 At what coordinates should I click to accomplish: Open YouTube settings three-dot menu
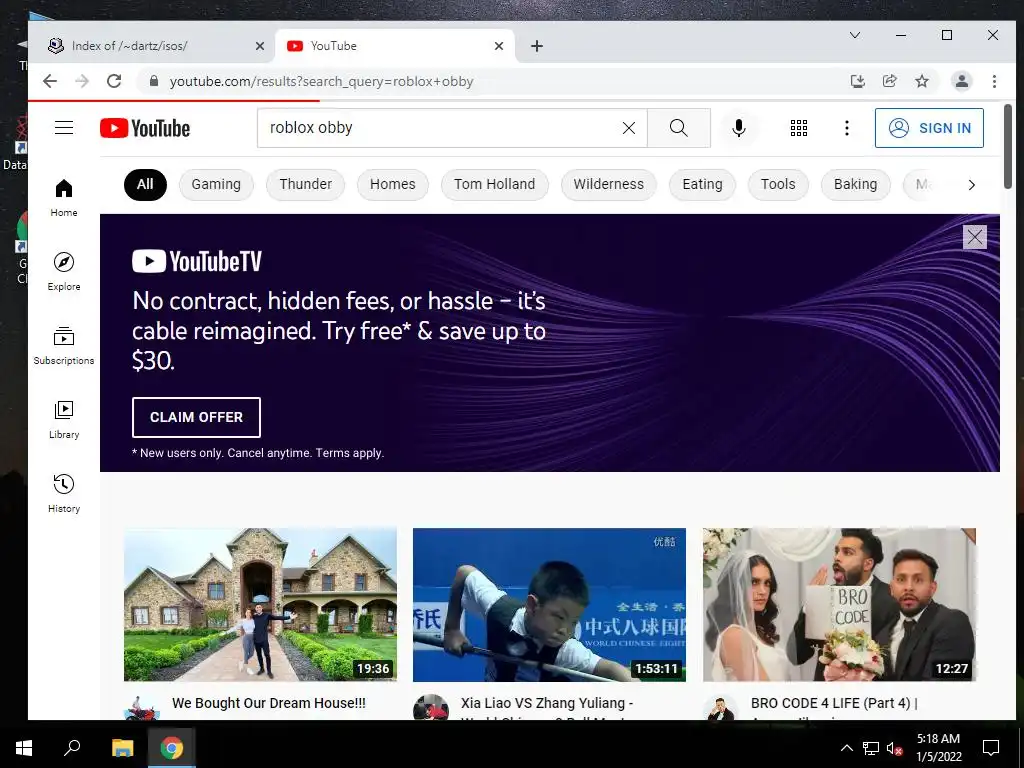point(847,128)
